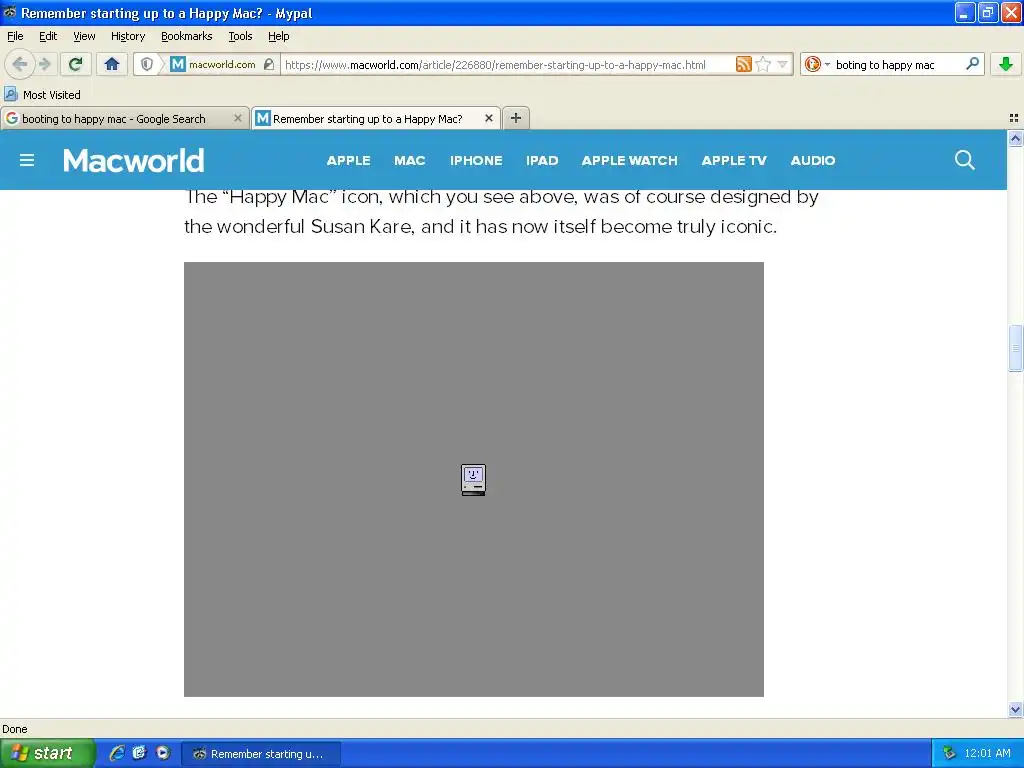Viewport: 1024px width, 768px height.
Task: Click the Happy Mac icon image
Action: click(473, 480)
